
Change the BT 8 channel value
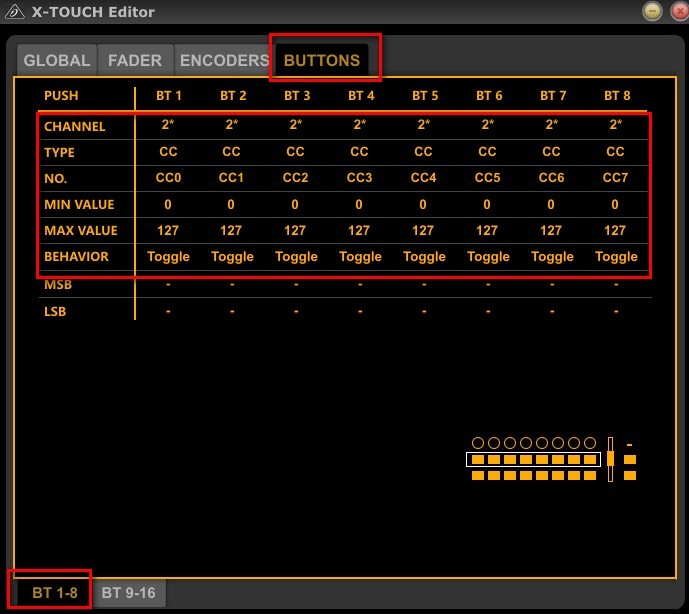coord(616,125)
